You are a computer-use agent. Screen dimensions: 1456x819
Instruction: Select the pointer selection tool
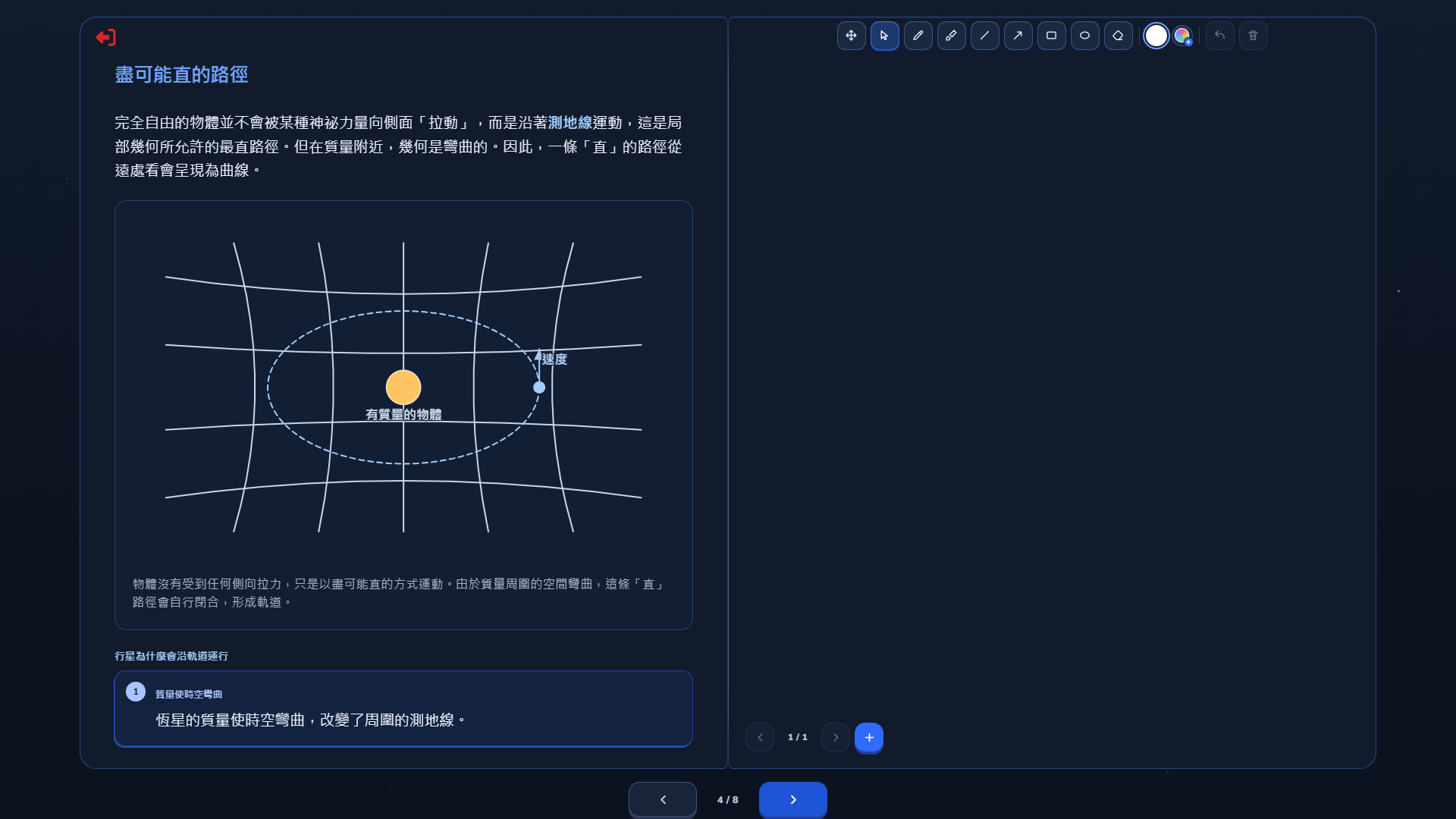(x=884, y=36)
